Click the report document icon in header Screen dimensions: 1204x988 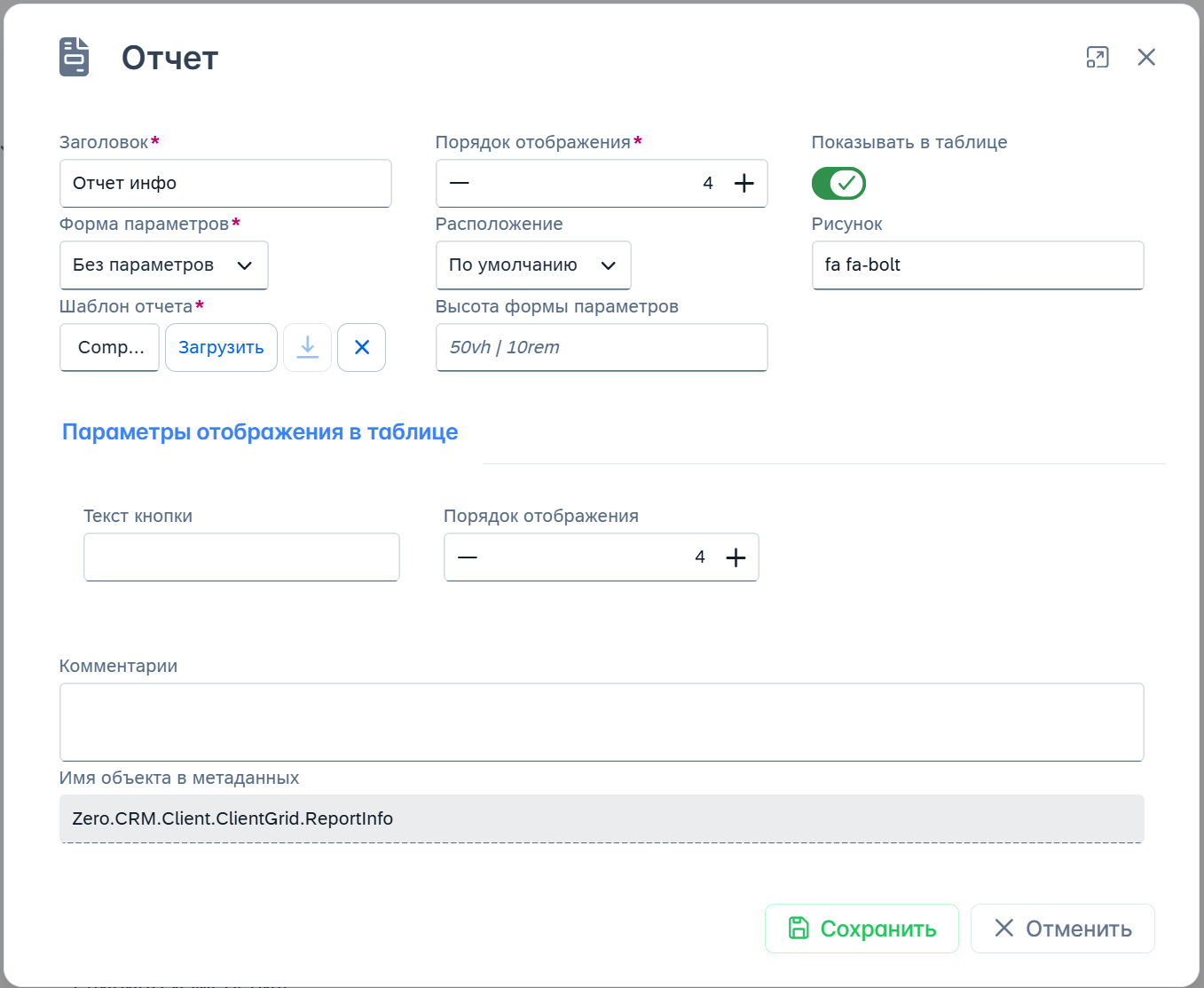coord(75,57)
